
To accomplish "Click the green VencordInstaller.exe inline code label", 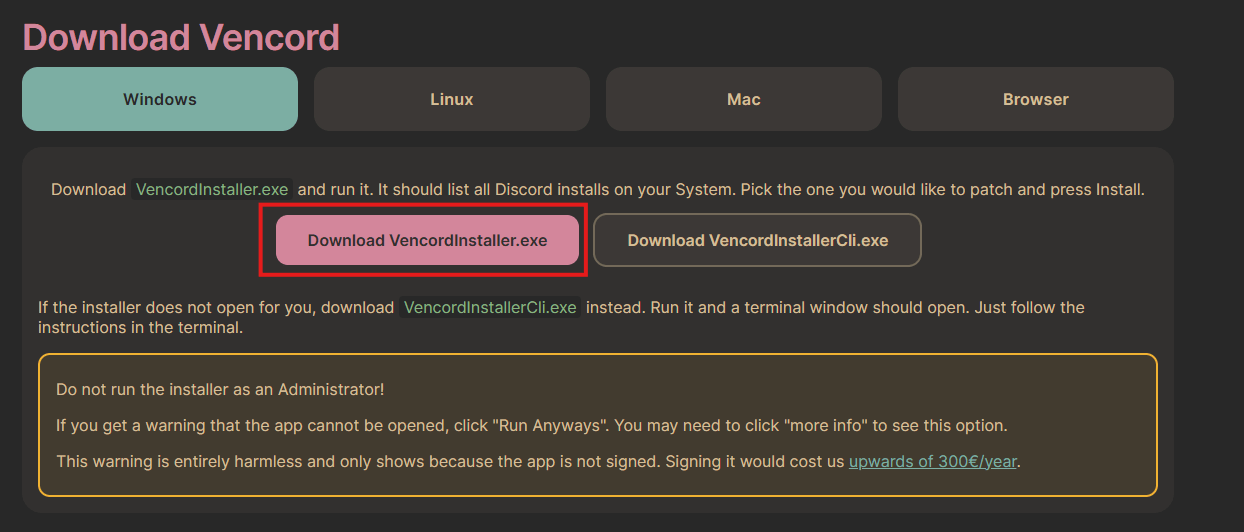I will pos(212,189).
